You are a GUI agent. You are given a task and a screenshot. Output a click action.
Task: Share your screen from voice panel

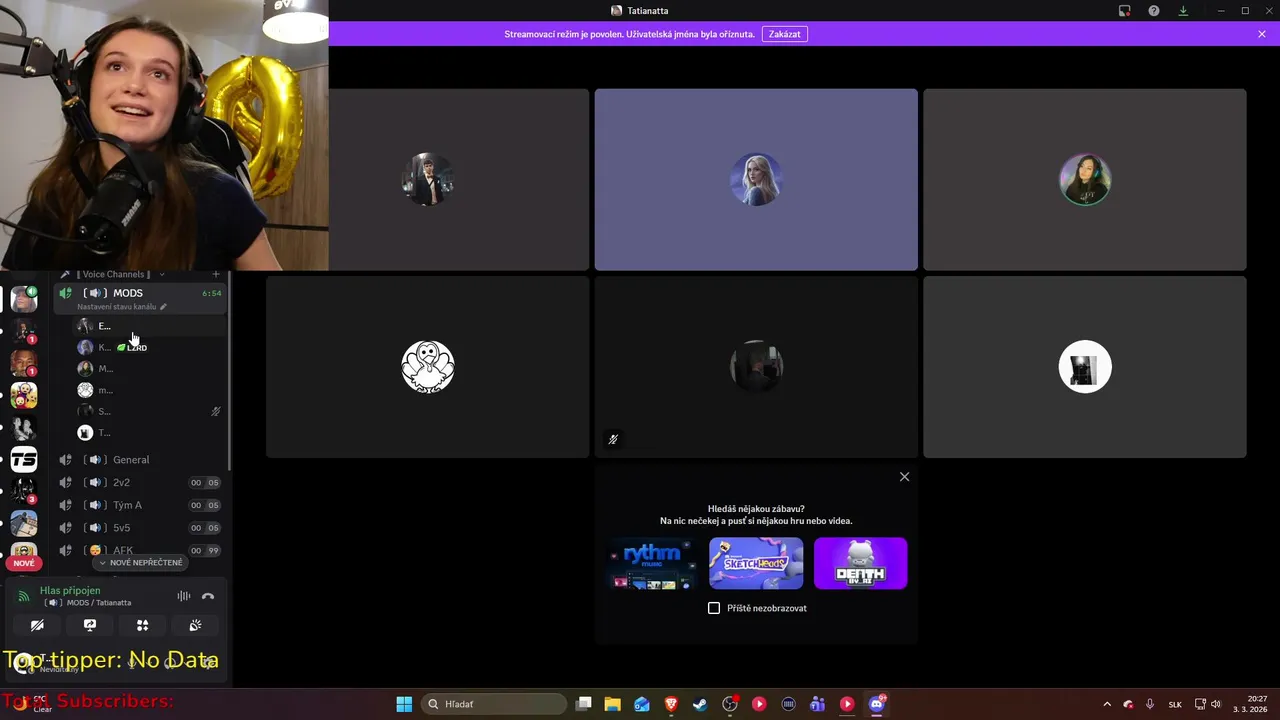[x=90, y=625]
